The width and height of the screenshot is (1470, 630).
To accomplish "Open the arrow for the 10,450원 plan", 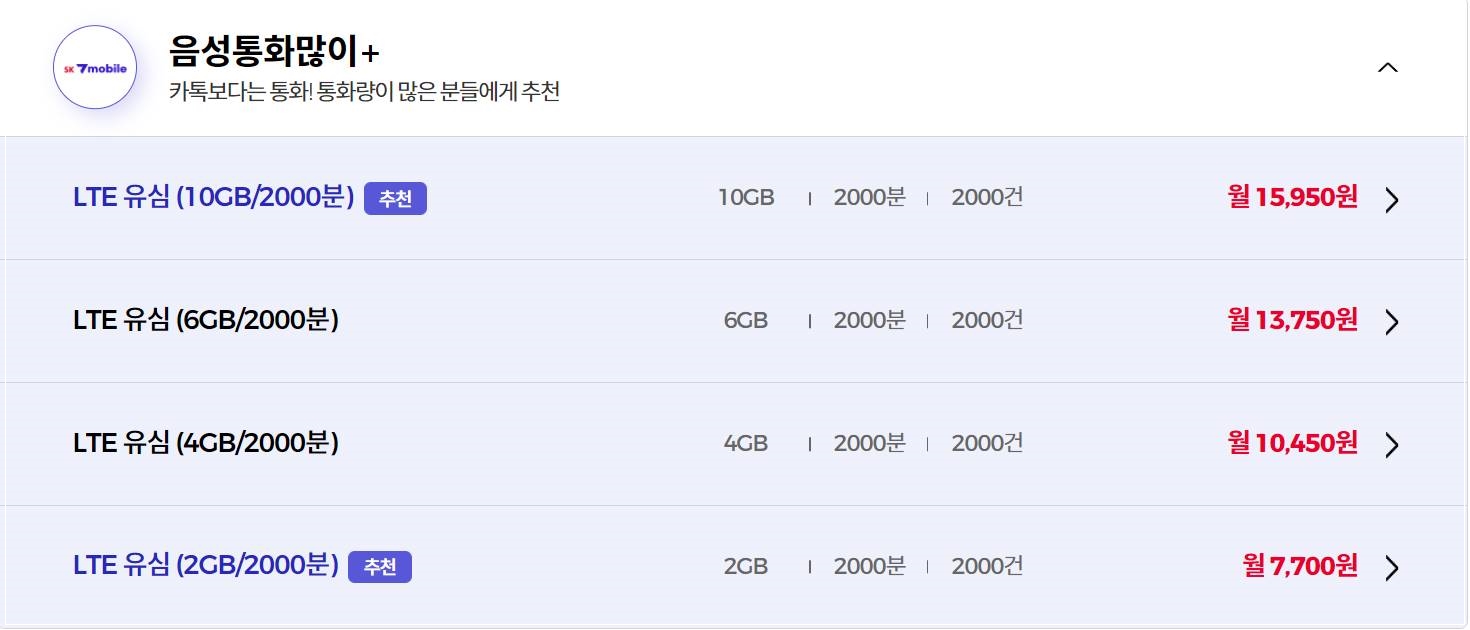I will click(1391, 445).
